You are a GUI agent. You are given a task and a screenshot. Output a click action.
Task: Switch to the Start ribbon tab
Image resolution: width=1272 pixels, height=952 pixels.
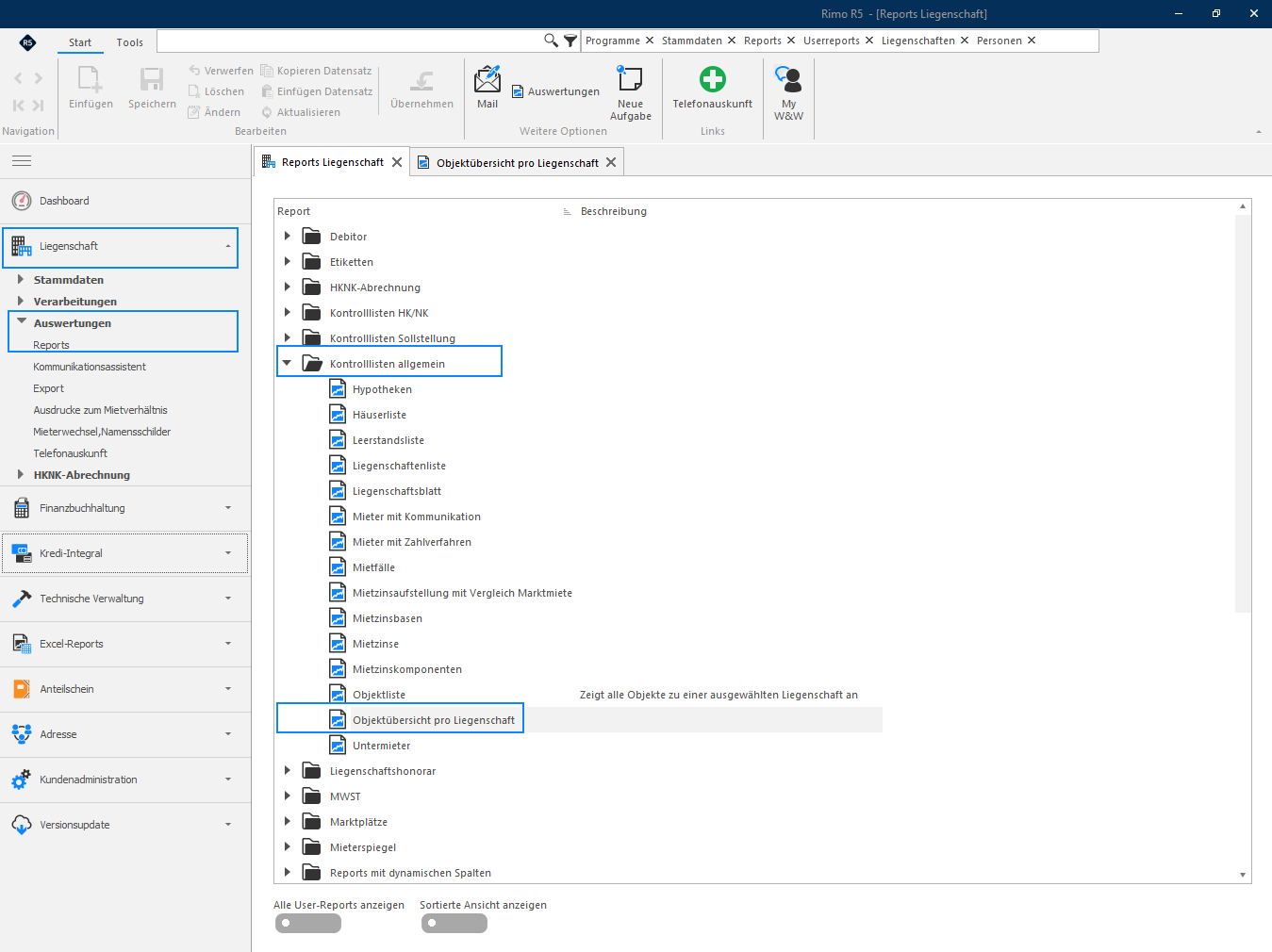point(80,42)
